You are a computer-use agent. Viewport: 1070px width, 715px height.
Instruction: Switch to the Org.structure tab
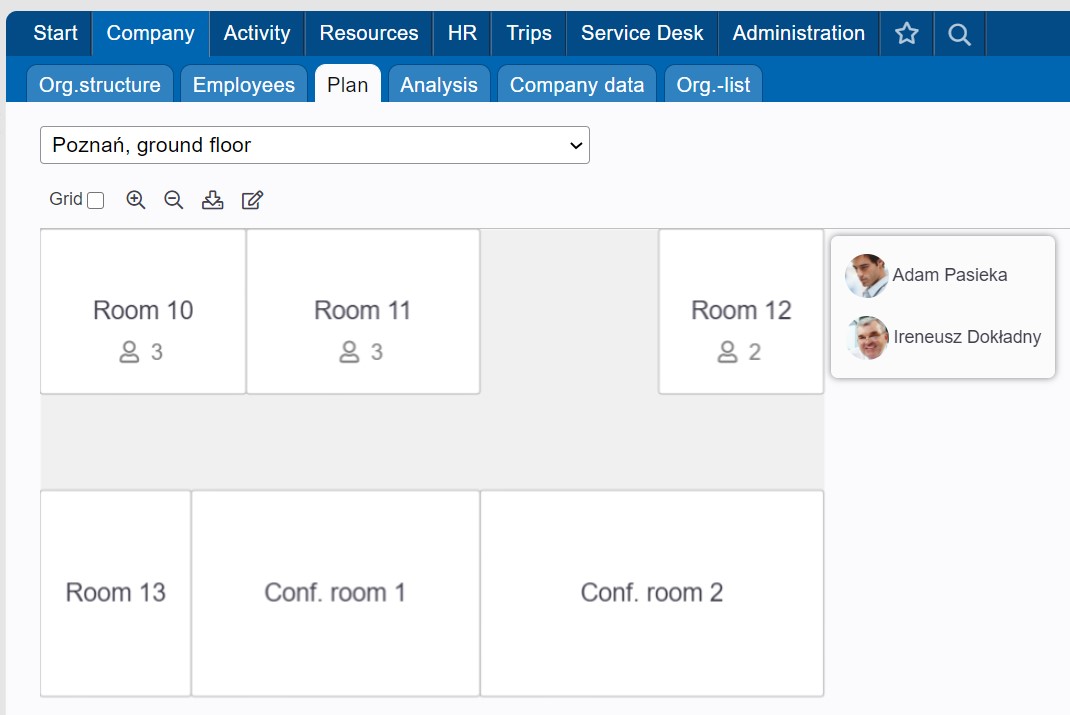coord(100,85)
